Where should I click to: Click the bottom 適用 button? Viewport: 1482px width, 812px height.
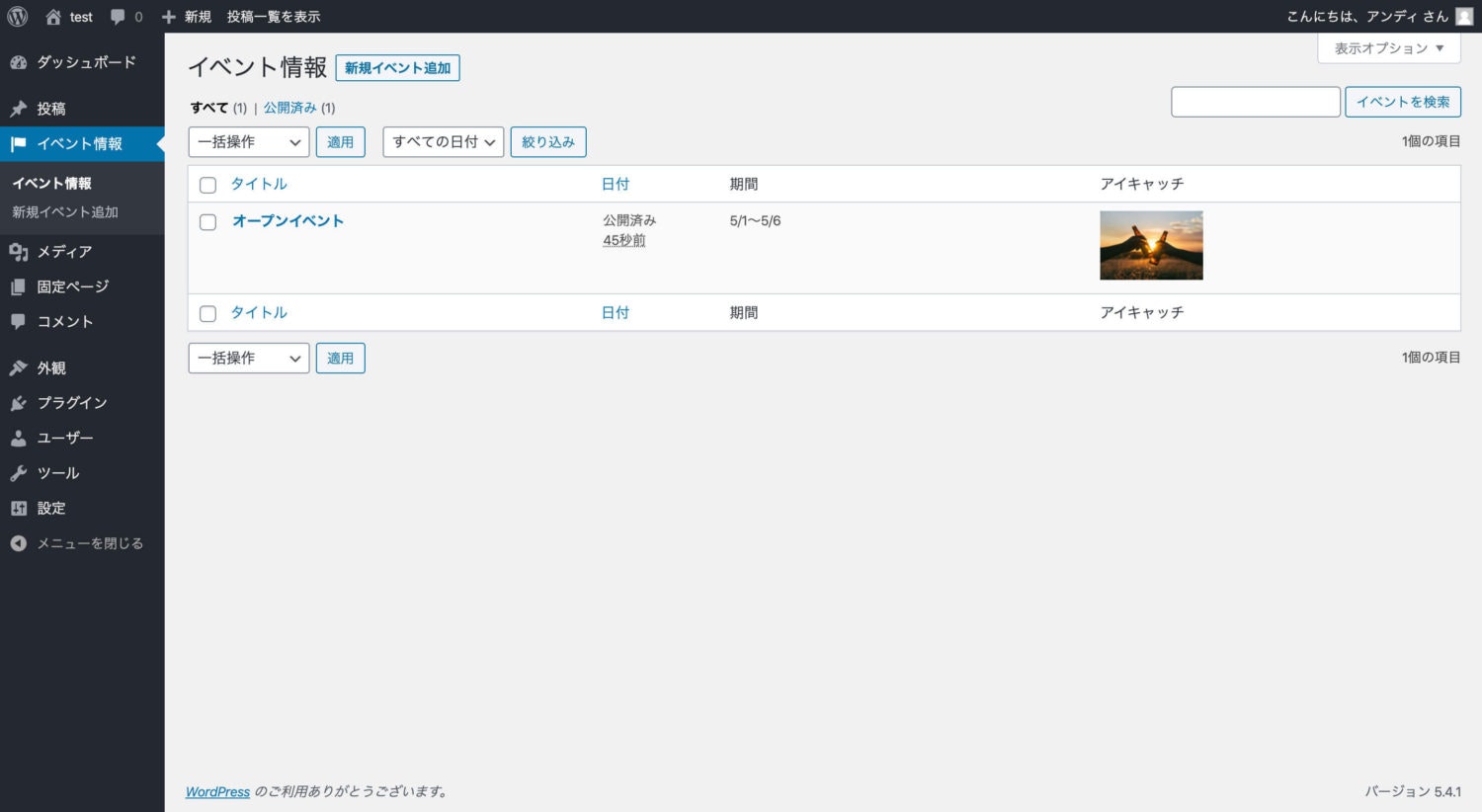coord(341,358)
